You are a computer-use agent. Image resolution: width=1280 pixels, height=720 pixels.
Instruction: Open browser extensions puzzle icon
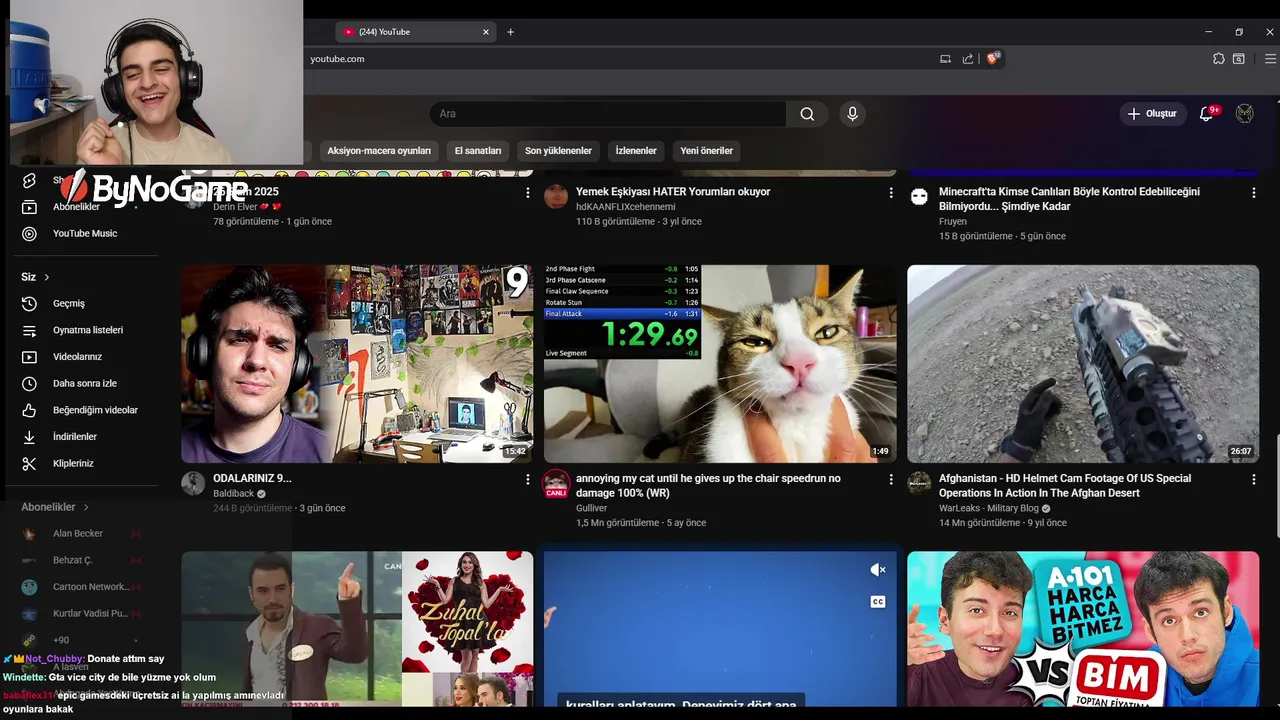pos(1218,59)
